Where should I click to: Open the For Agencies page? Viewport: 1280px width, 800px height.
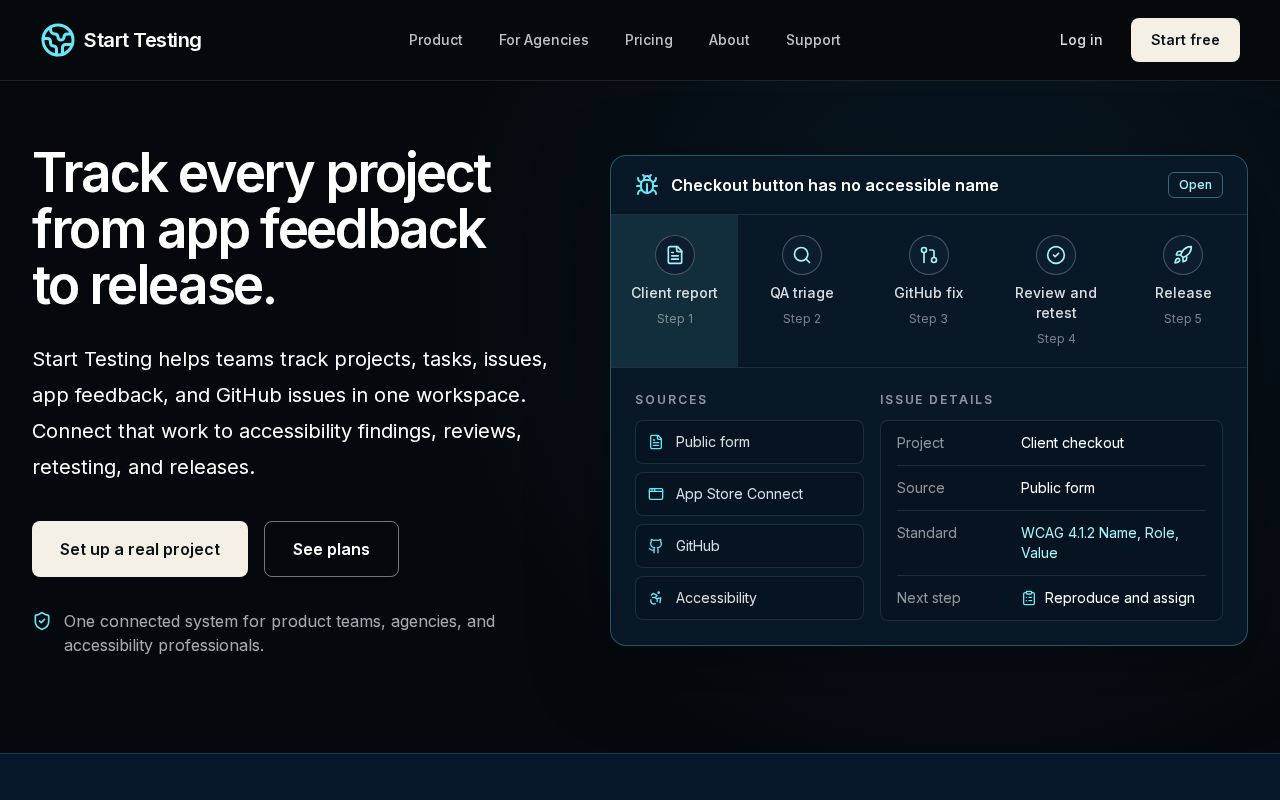[544, 40]
